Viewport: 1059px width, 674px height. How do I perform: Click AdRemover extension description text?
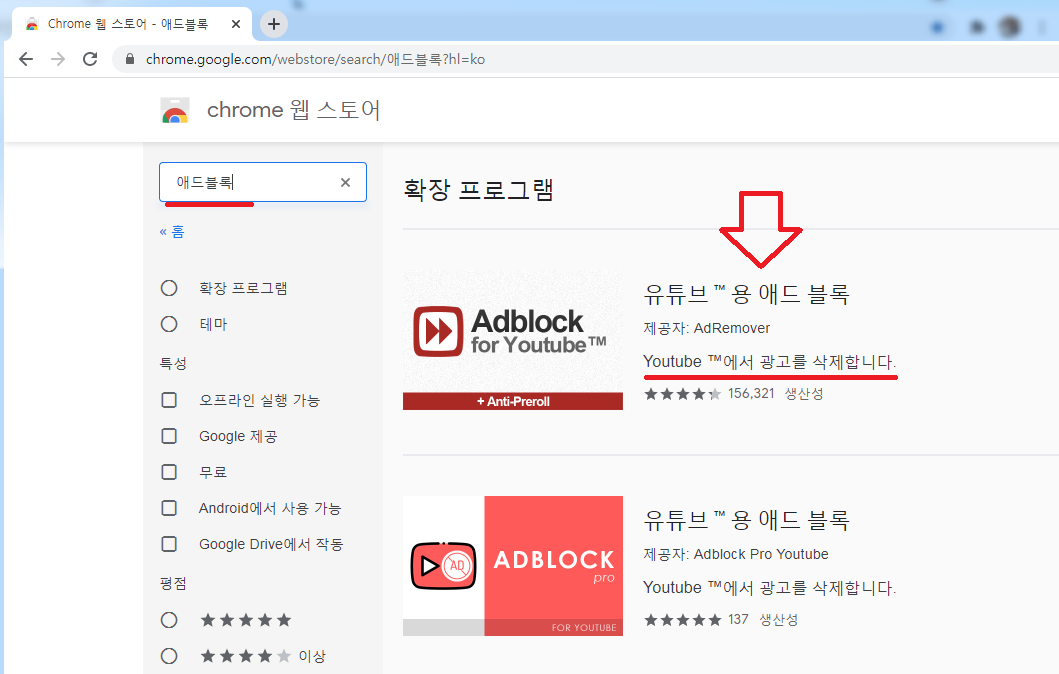[769, 362]
